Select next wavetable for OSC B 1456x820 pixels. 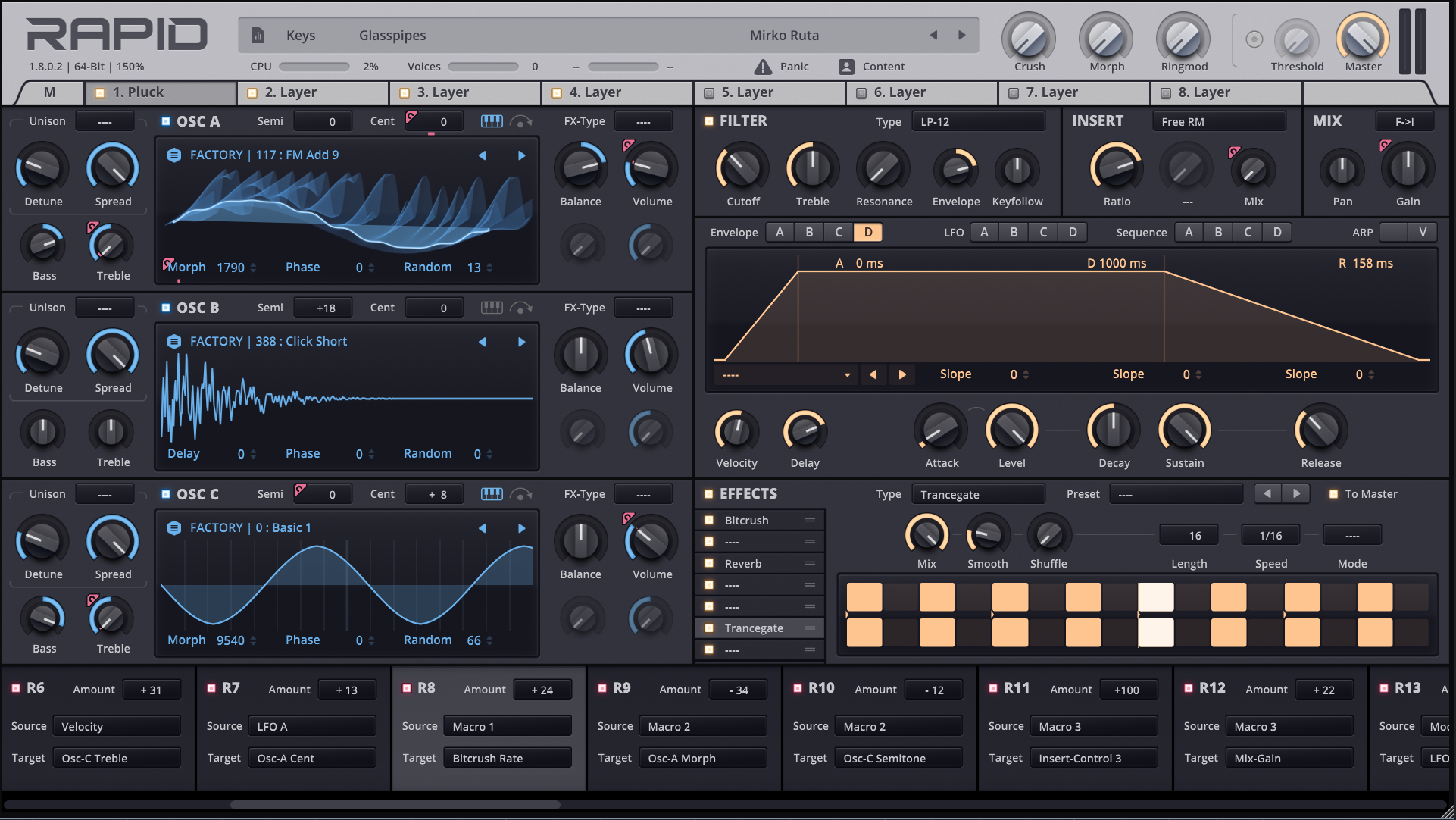521,342
